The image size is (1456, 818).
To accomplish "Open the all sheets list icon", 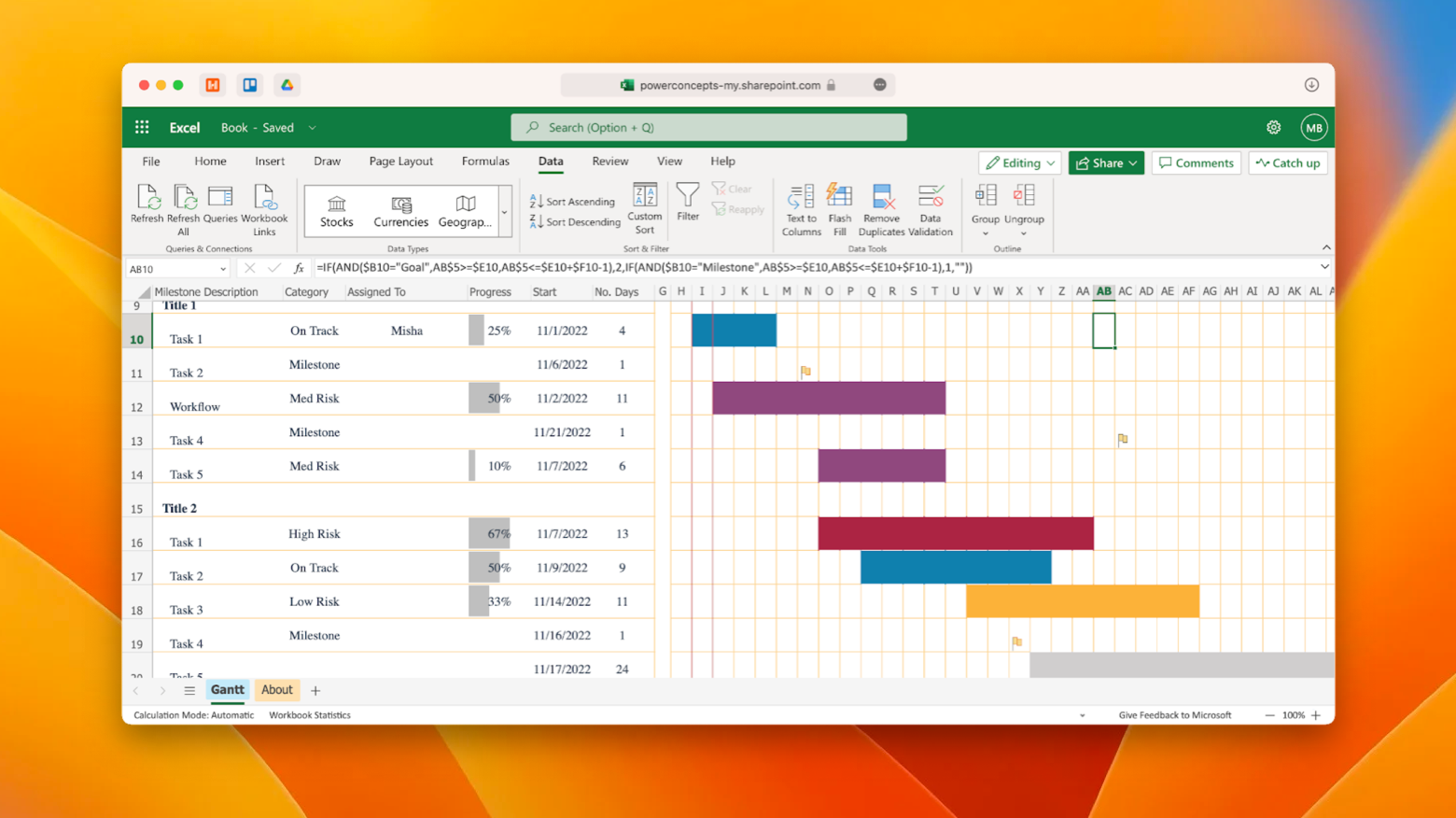I will click(189, 691).
